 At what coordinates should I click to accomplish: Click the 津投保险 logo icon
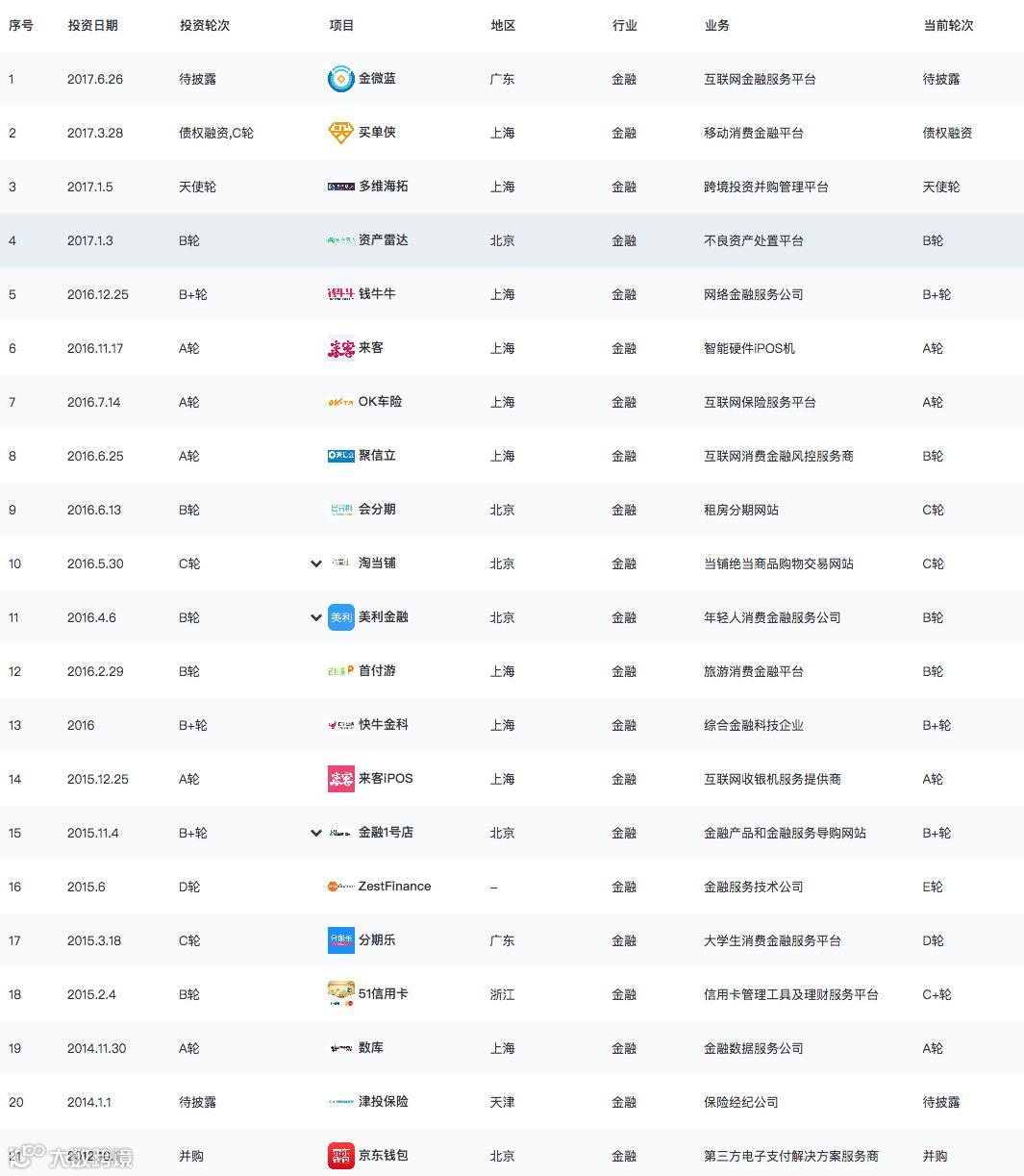point(341,1102)
